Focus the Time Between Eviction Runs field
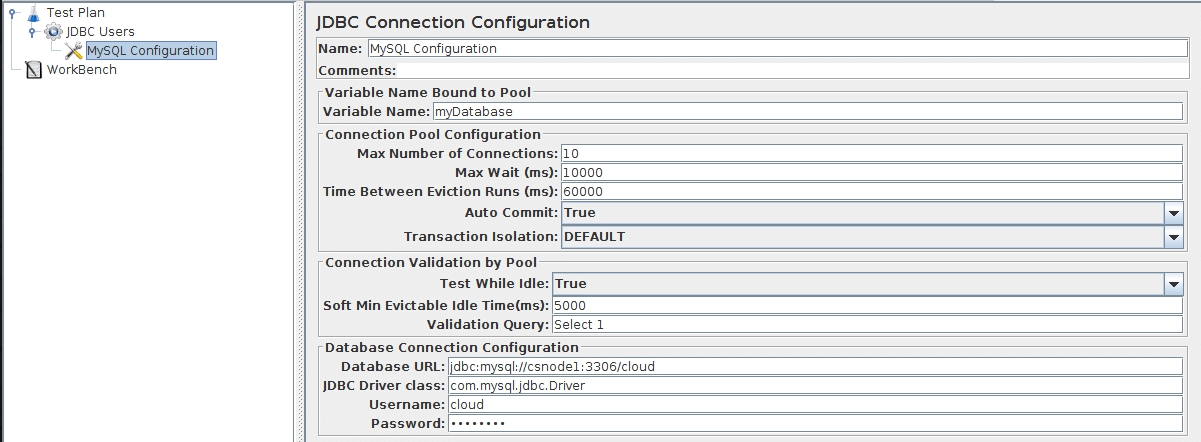The width and height of the screenshot is (1201, 442). [x=871, y=191]
